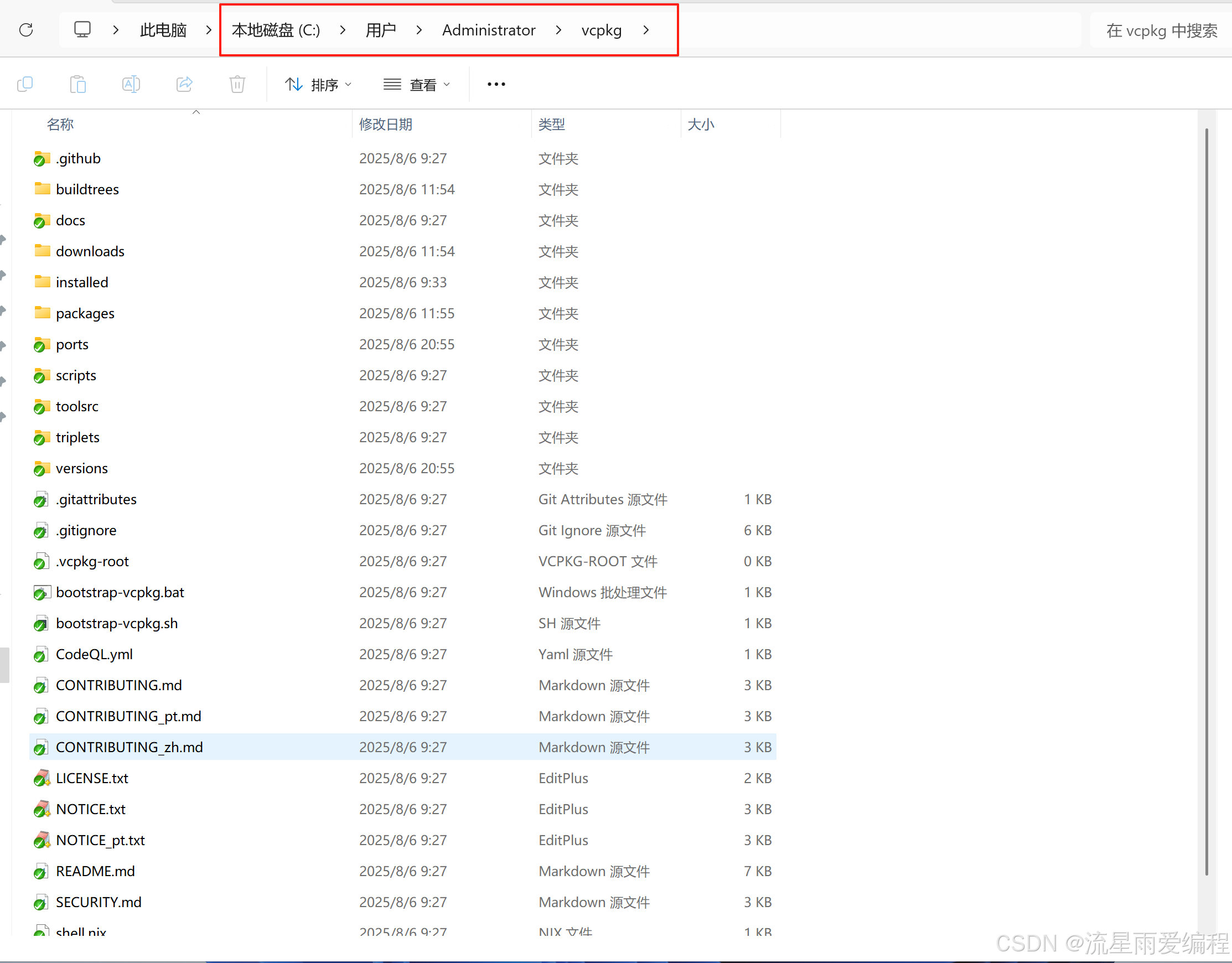Sort by 类型 column header
1232x963 pixels.
pyautogui.click(x=551, y=124)
